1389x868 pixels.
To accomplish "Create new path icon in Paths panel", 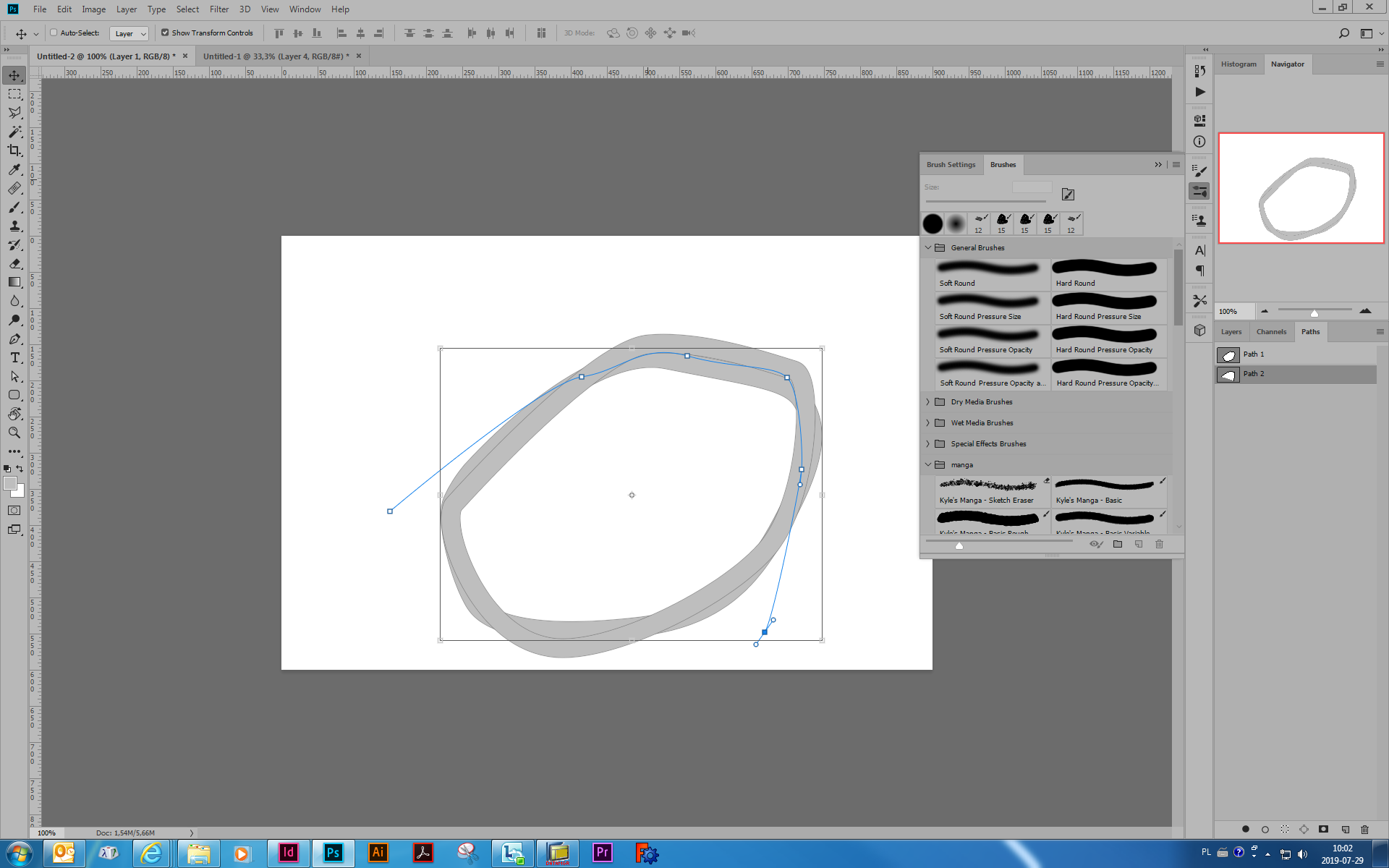I will [x=1345, y=829].
